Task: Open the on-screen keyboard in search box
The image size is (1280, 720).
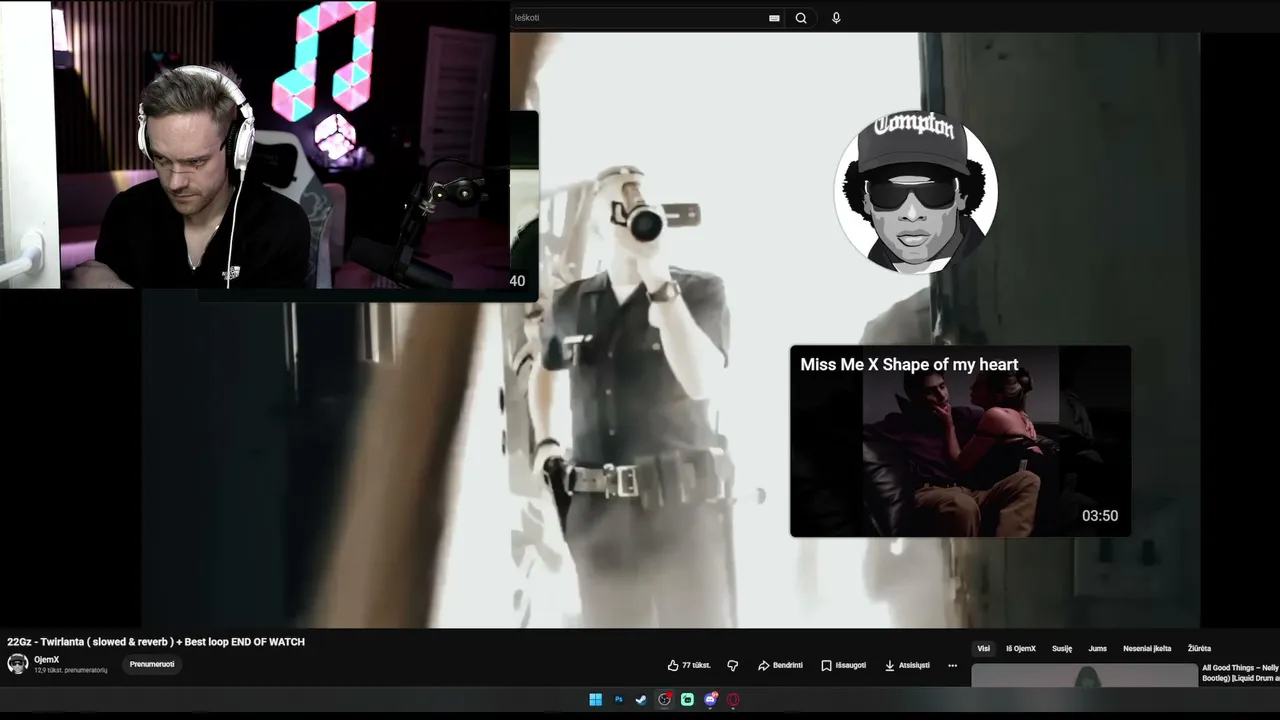Action: [774, 18]
